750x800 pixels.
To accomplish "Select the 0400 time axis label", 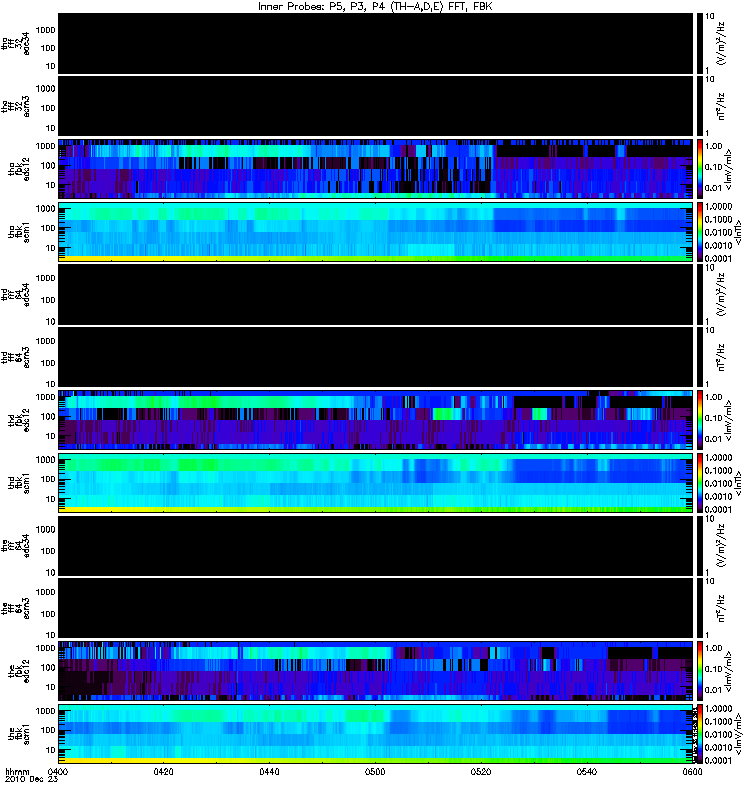I will point(58,771).
